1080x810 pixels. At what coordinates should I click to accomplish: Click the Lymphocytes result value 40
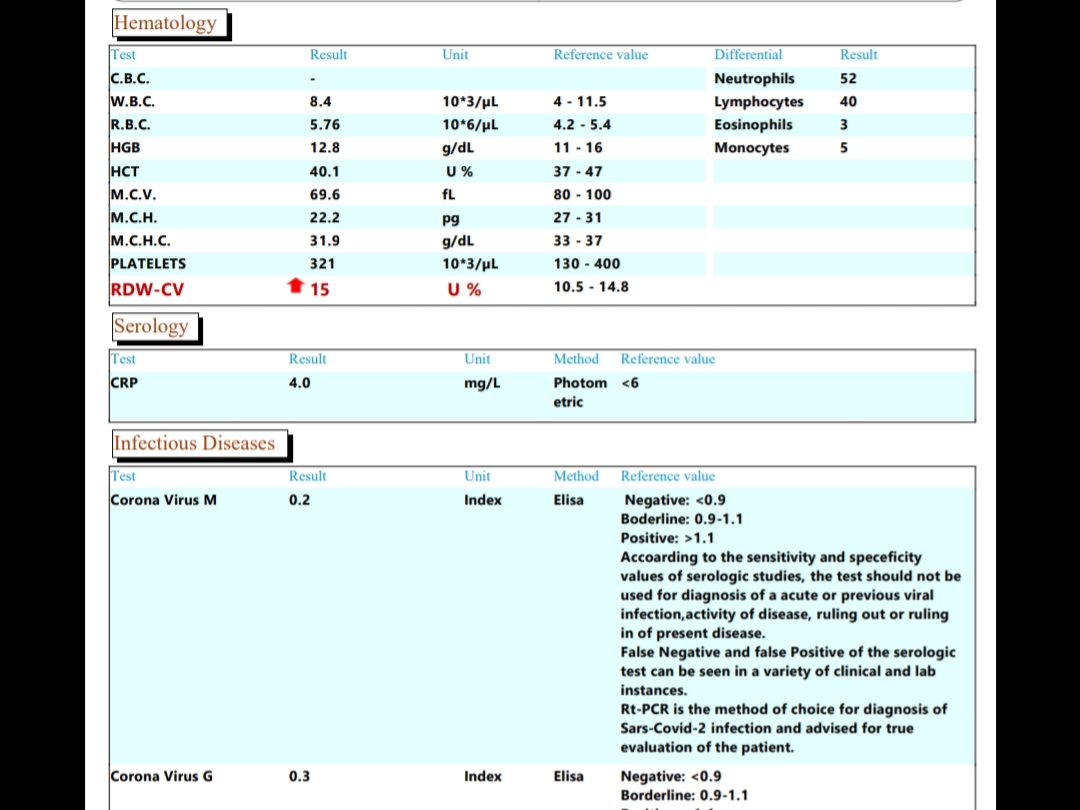(848, 101)
